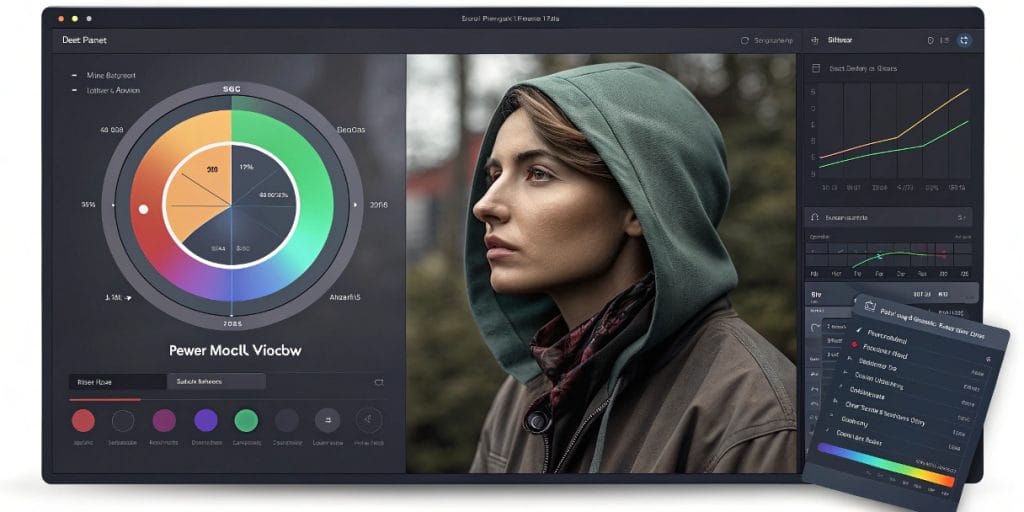Click the headphones icon in the lower panel header
The height and width of the screenshot is (512, 1024).
pyautogui.click(x=814, y=217)
